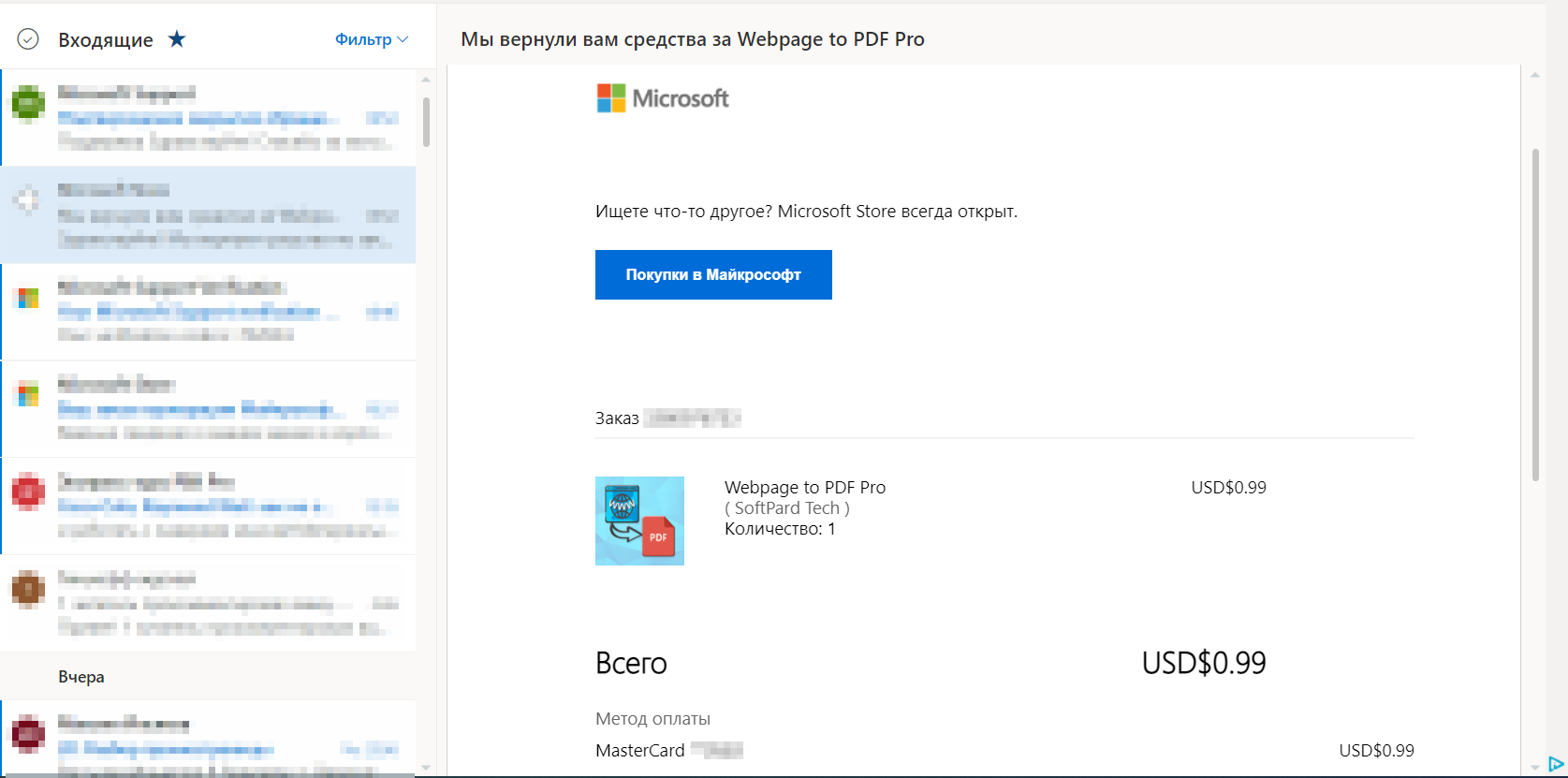The image size is (1568, 778).
Task: Click the Количество: 1 text
Action: 780,529
